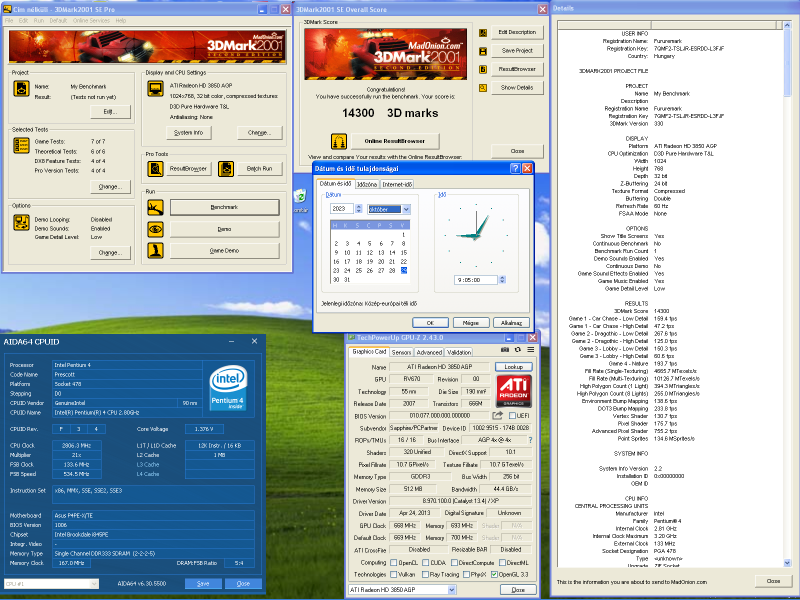Click the ResultBrowser magnifier icon in Pro Tools
The height and width of the screenshot is (600, 800).
click(156, 169)
